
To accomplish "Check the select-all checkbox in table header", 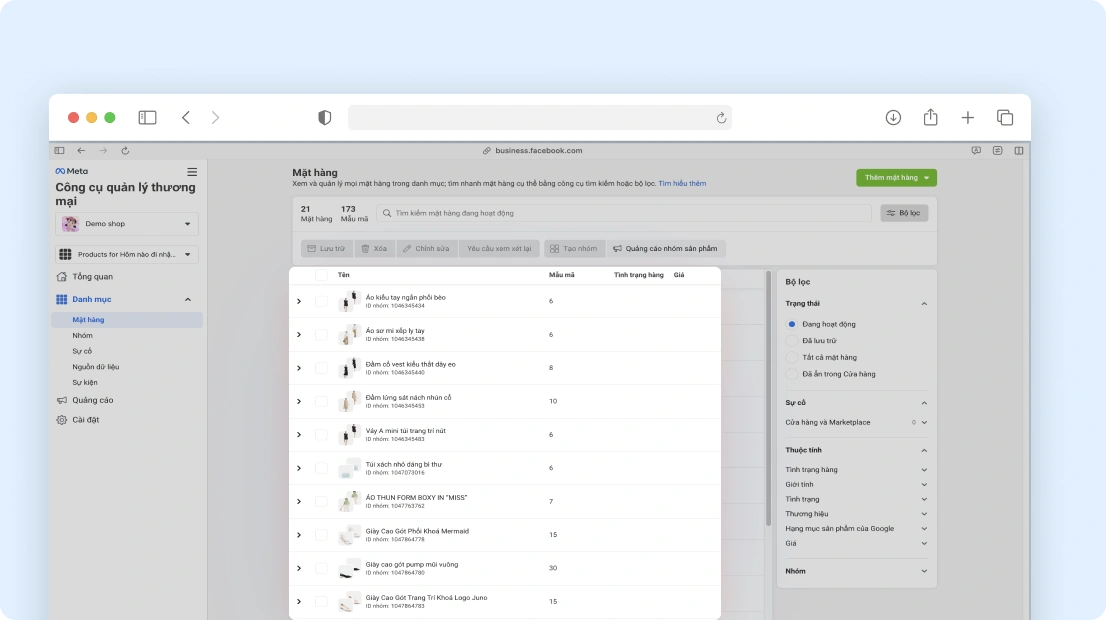I will click(321, 275).
